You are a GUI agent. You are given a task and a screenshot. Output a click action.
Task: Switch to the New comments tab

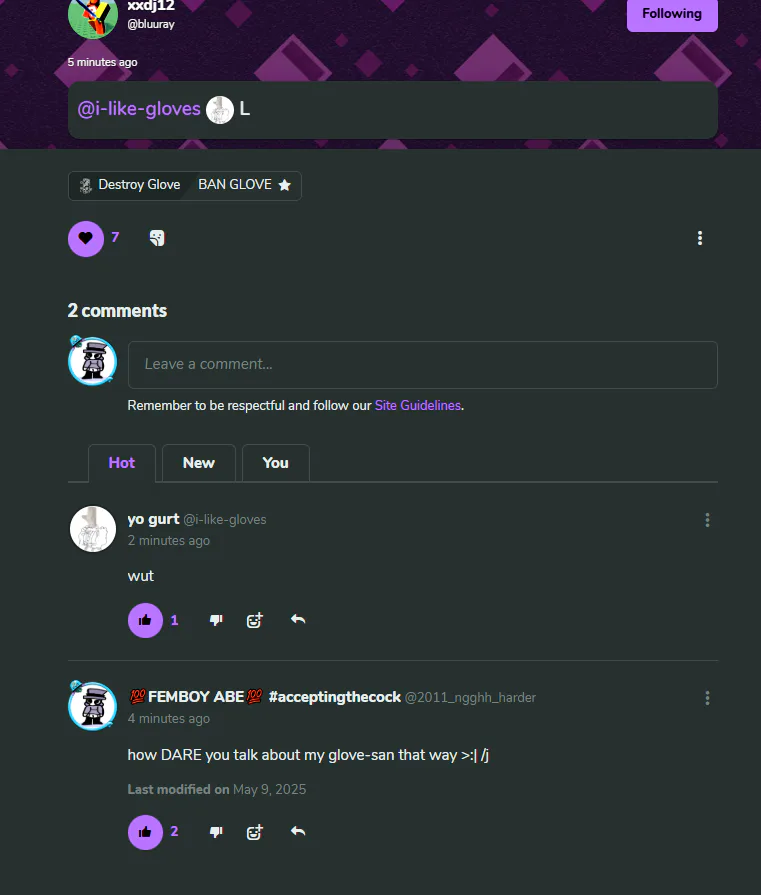point(199,463)
